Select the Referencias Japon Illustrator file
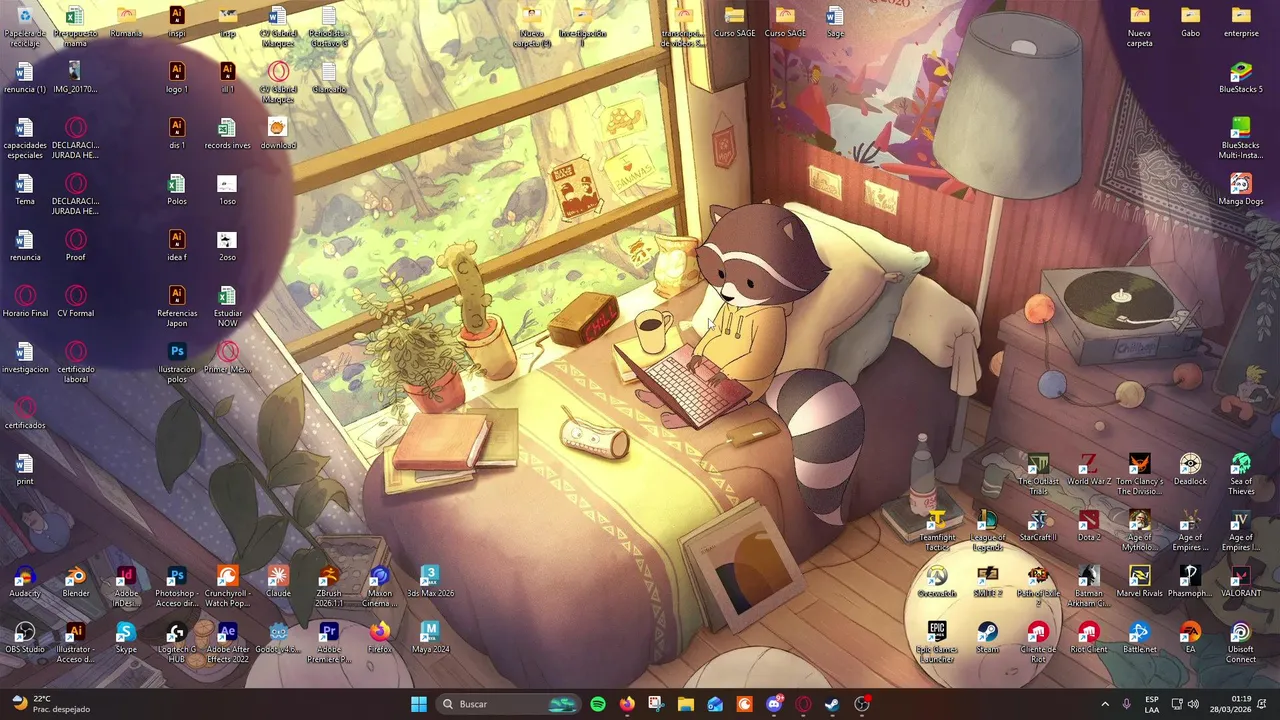 click(x=177, y=307)
